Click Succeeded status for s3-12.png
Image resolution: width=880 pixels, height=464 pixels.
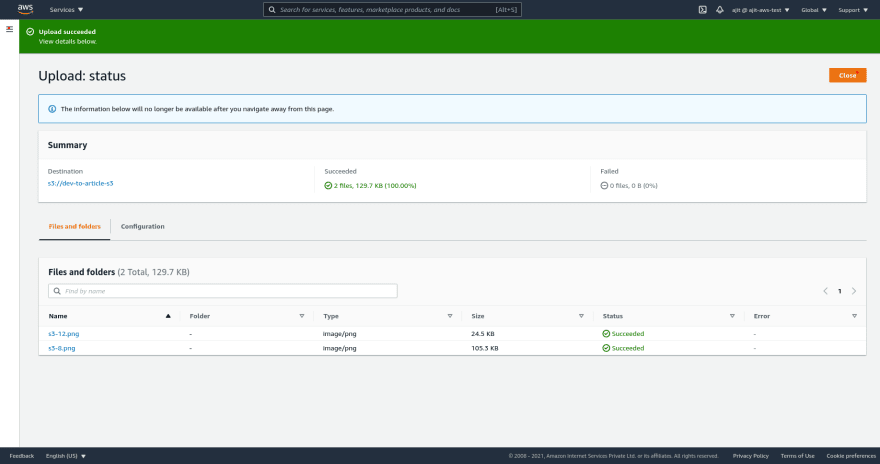click(x=624, y=334)
